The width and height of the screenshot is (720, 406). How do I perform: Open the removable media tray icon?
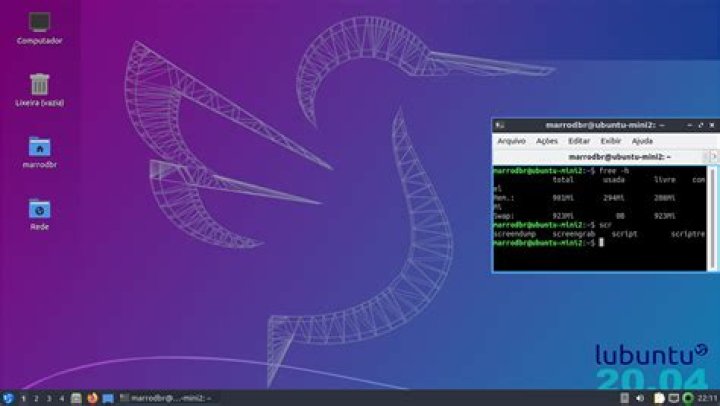[x=624, y=398]
